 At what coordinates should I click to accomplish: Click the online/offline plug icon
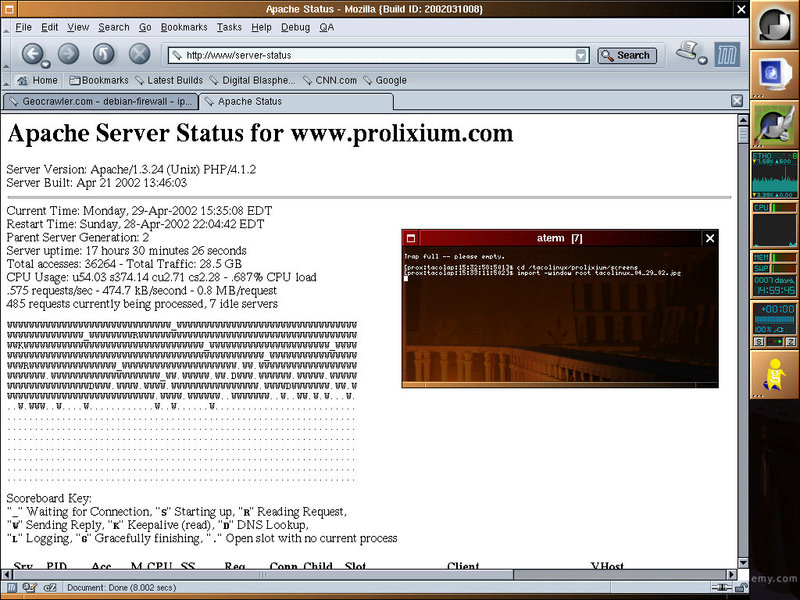[720, 588]
